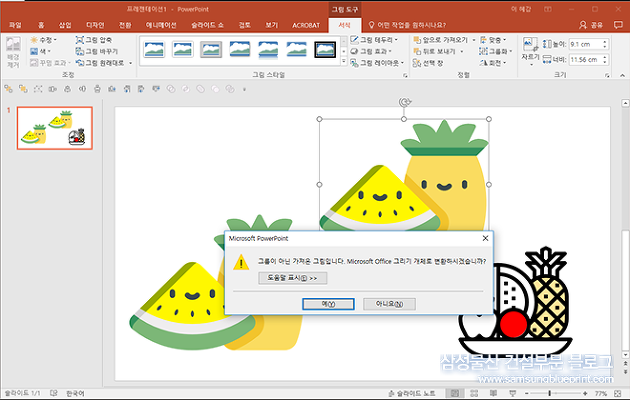Apply the first picture style thumbnail
Viewport: 630px width, 400px height.
click(154, 49)
